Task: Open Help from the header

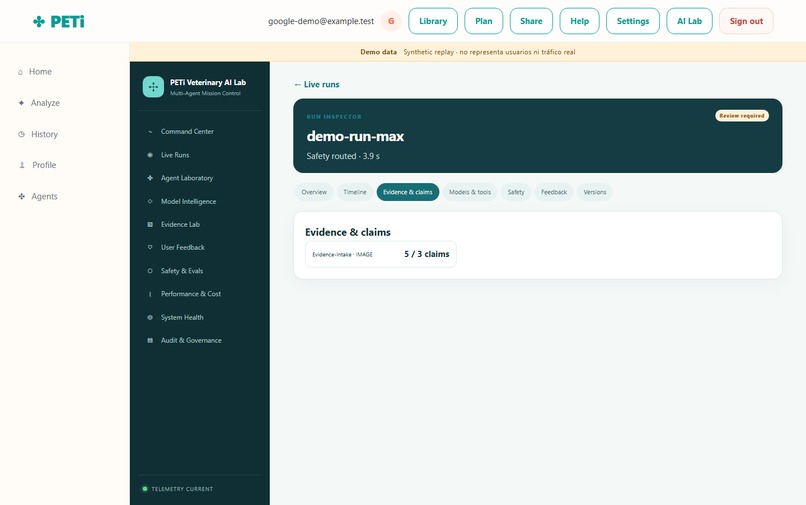Action: click(x=579, y=21)
